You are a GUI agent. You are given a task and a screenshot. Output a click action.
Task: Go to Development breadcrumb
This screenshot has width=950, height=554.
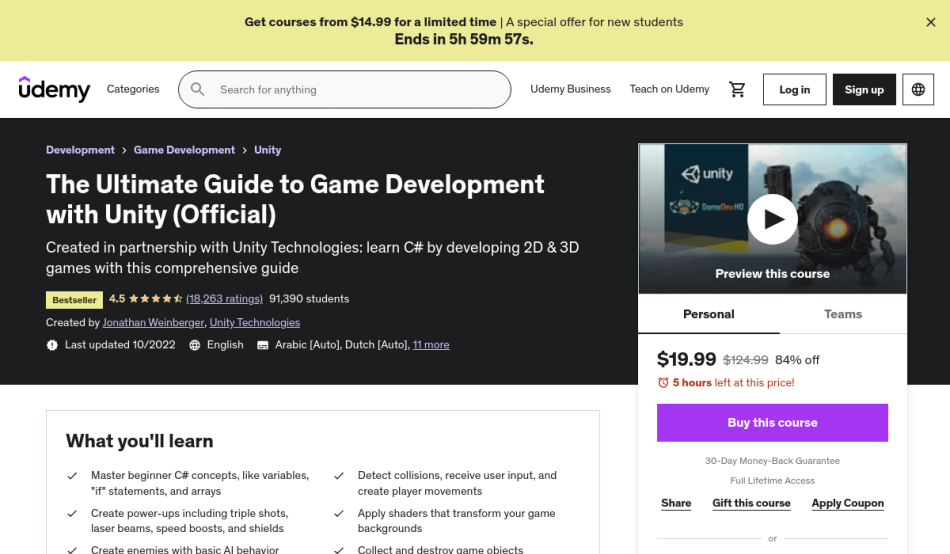click(x=80, y=150)
